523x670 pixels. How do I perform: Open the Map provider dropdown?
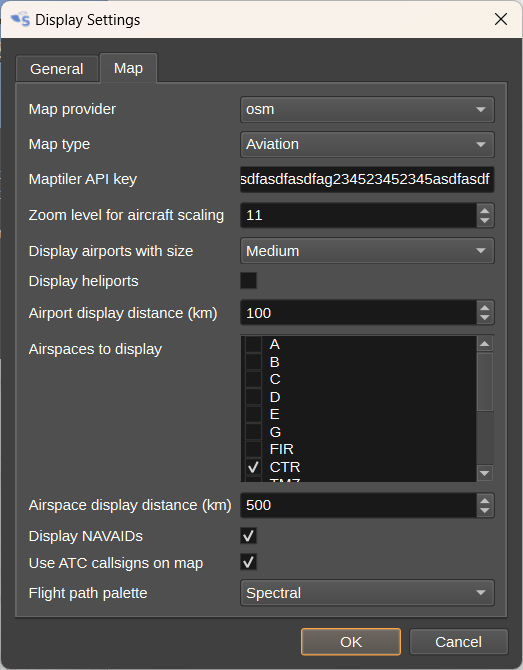(367, 109)
